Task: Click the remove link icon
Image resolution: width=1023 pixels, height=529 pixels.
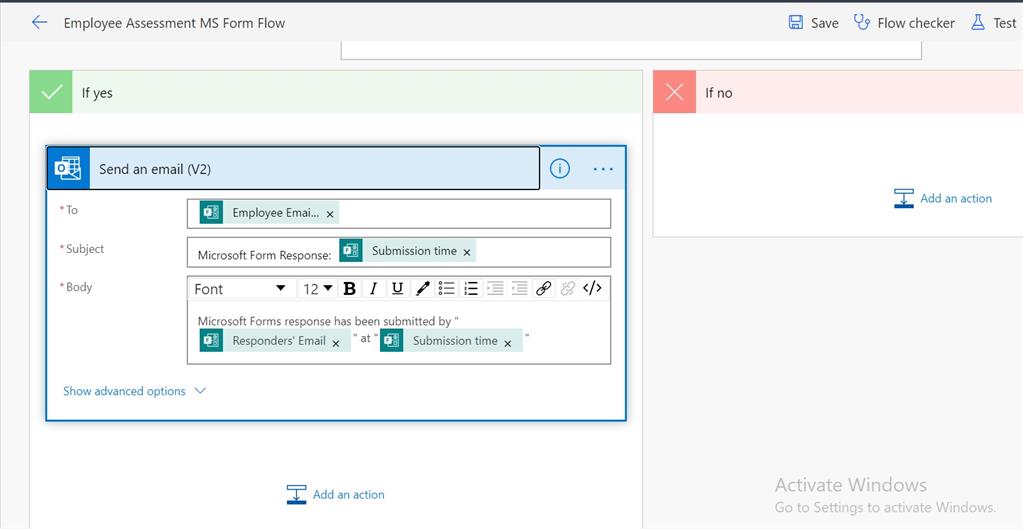Action: pyautogui.click(x=568, y=288)
